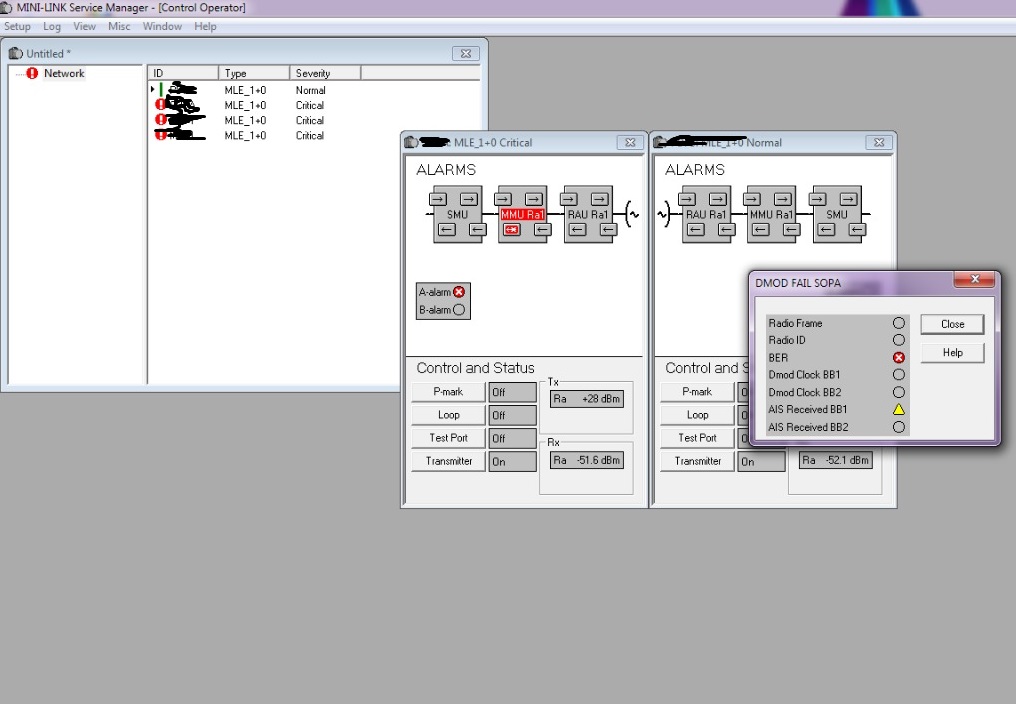Click the A-alarm red status indicator
The image size is (1016, 704).
click(x=457, y=291)
